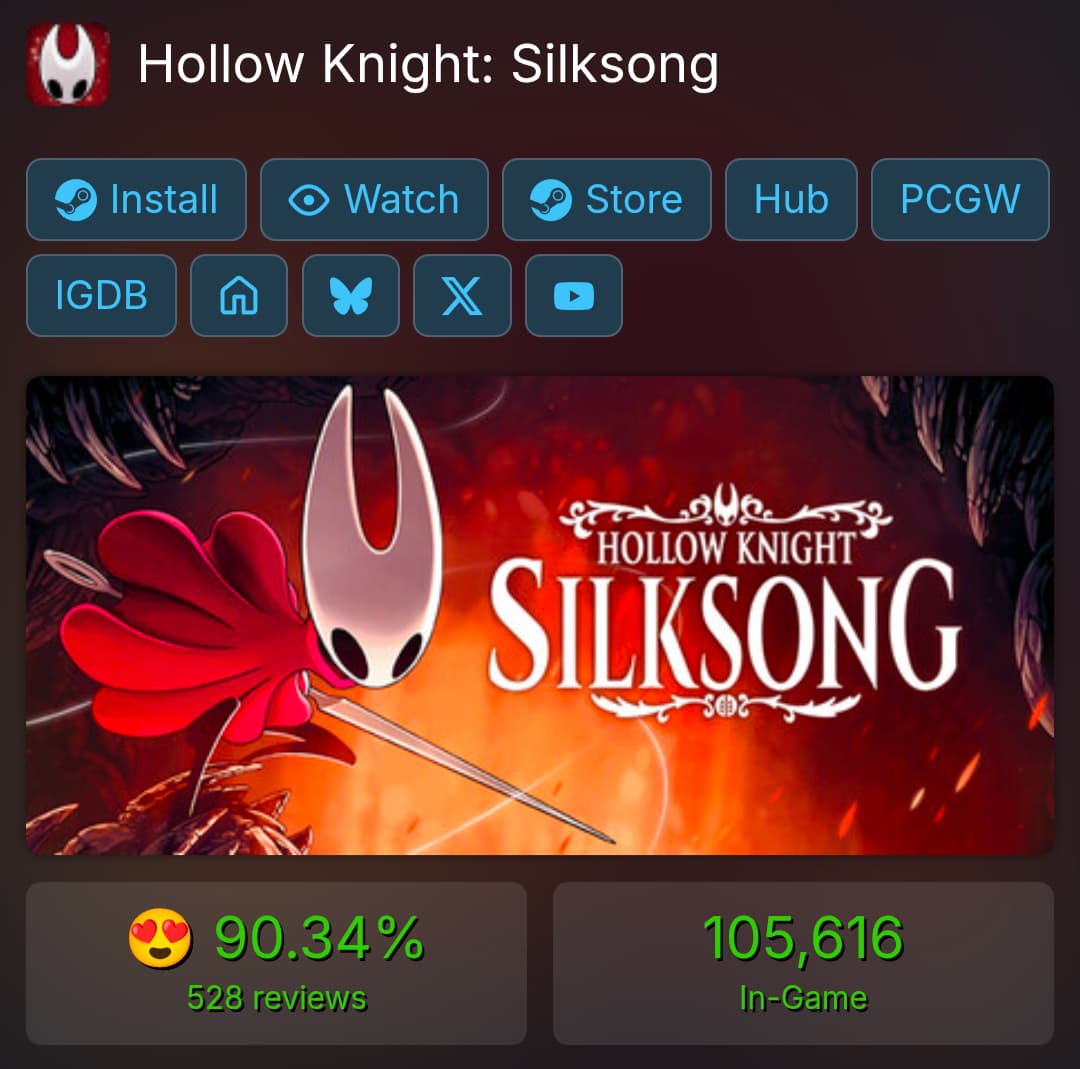Open the X social profile link
The width and height of the screenshot is (1080, 1069).
[x=462, y=295]
